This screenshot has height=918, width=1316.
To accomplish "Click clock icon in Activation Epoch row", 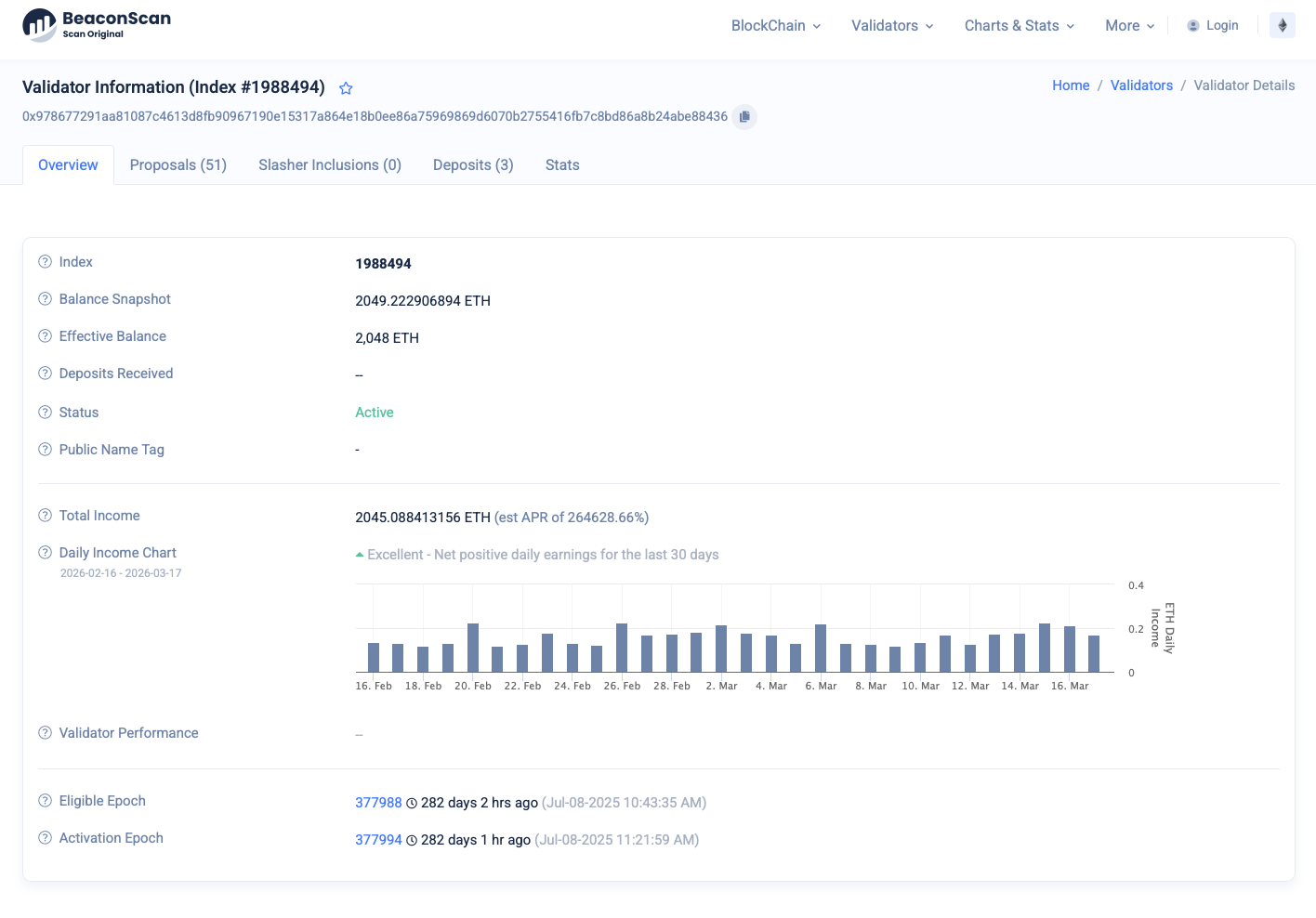I will coord(412,840).
